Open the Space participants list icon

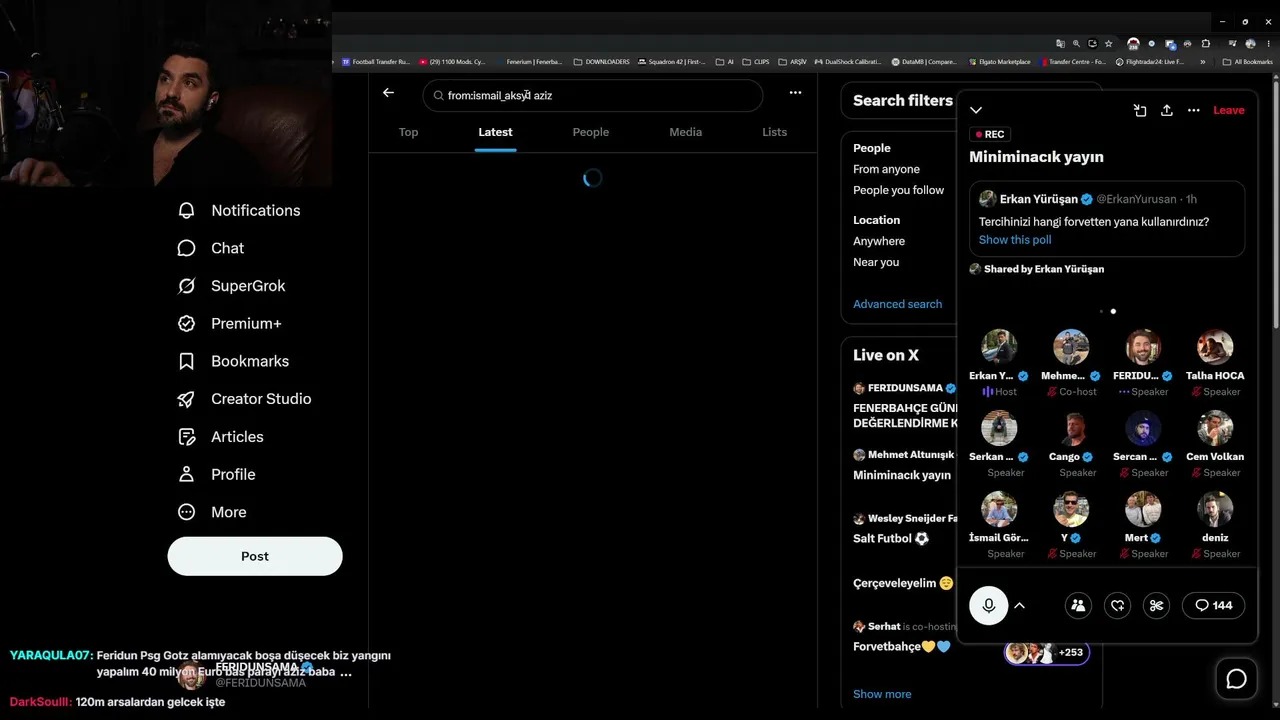[x=1078, y=605]
